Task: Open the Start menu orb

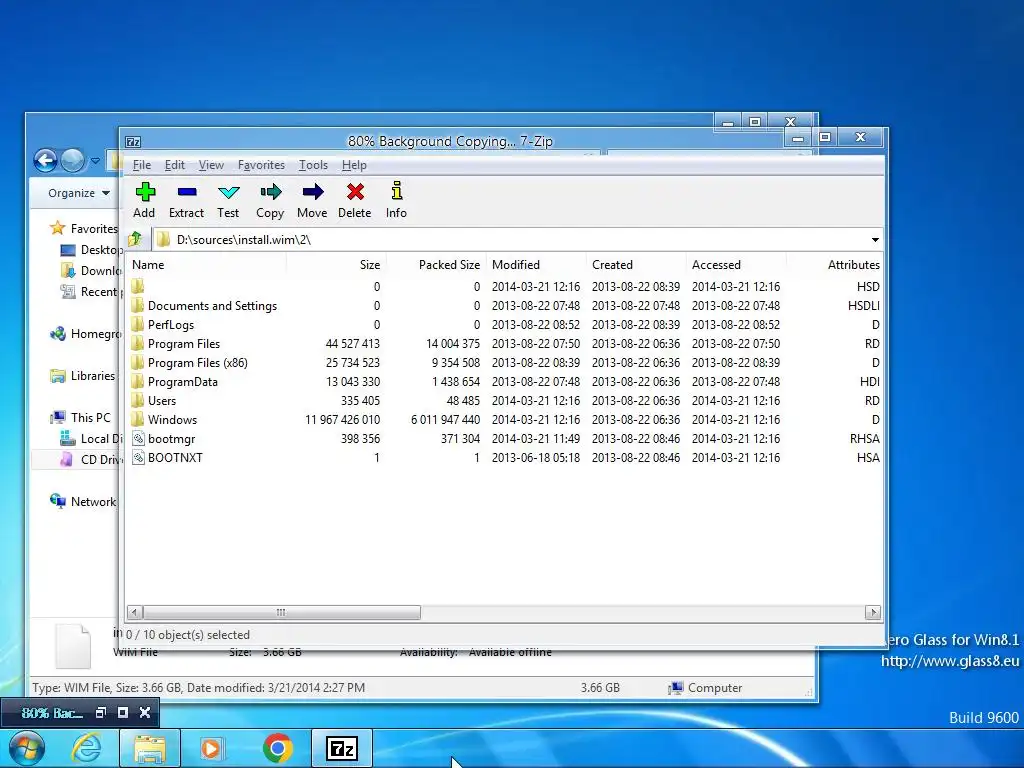Action: click(x=27, y=748)
